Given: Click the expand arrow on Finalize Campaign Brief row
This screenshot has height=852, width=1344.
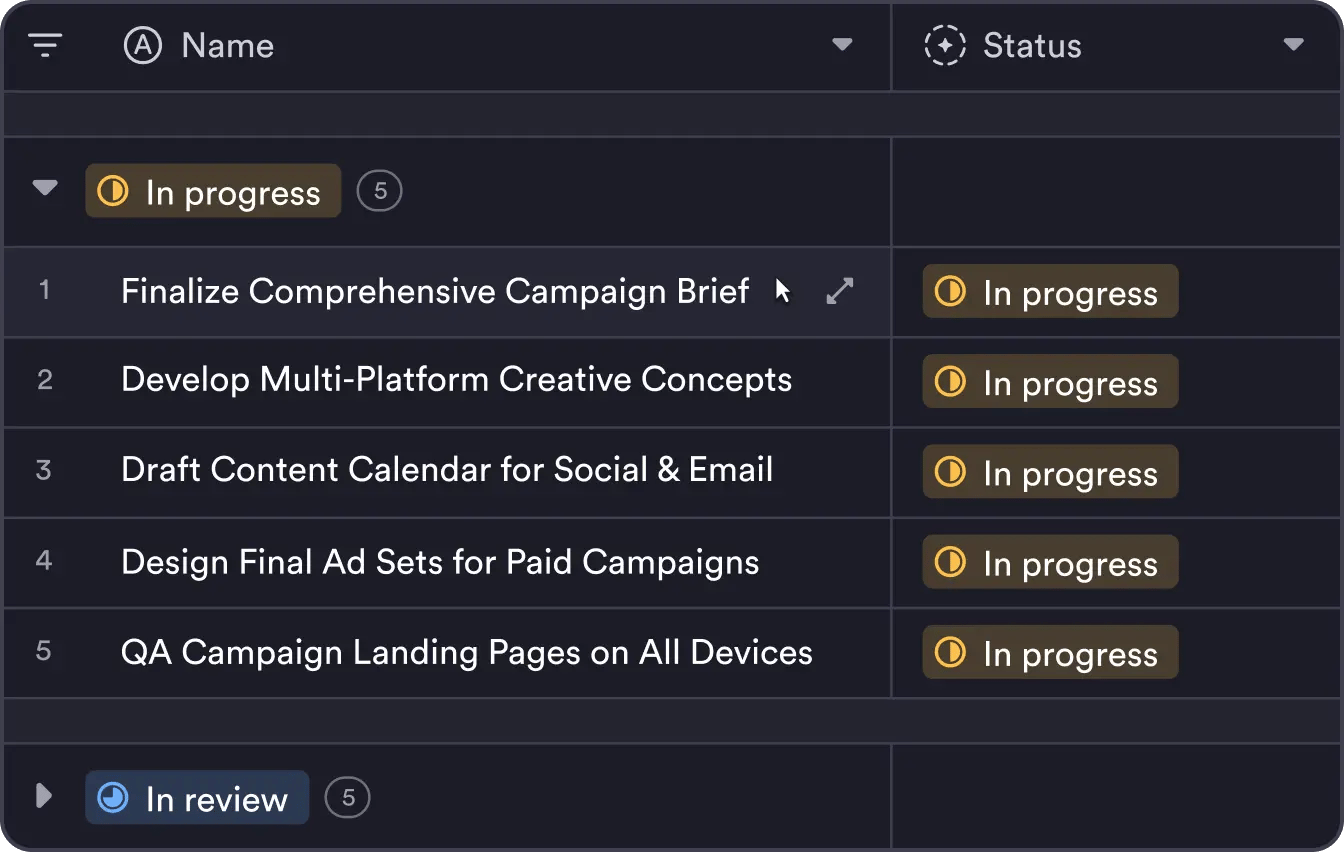Looking at the screenshot, I should click(x=839, y=290).
